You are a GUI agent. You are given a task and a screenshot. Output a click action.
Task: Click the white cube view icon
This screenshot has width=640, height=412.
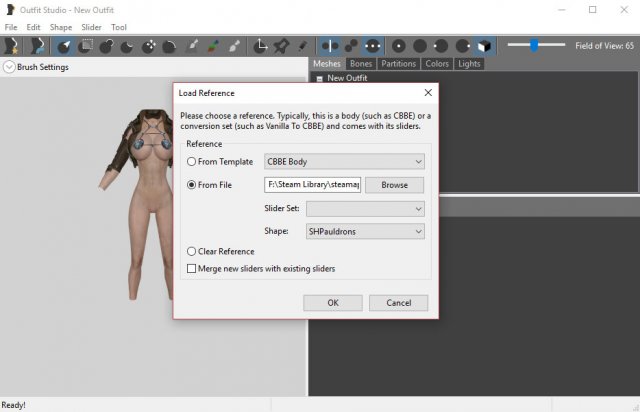click(484, 45)
